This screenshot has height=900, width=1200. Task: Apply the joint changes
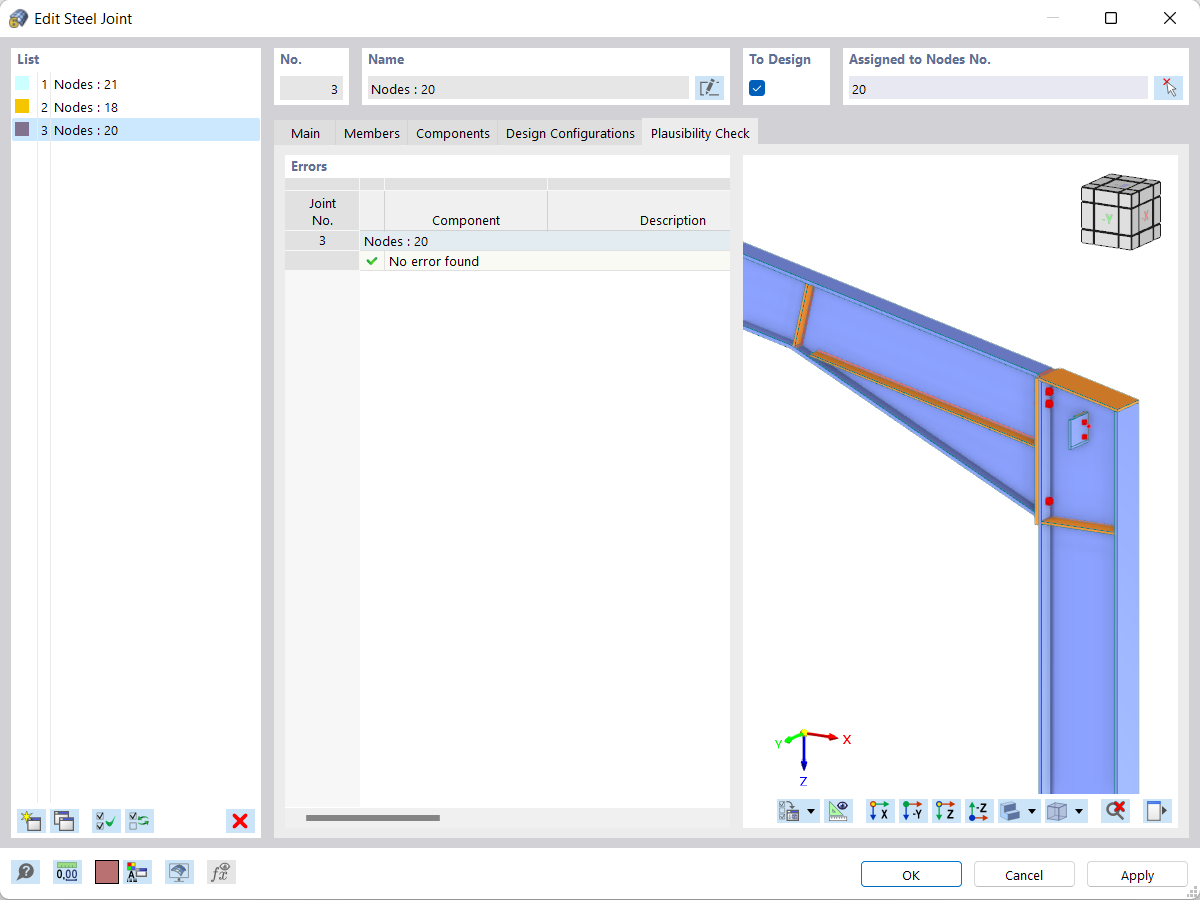1137,874
